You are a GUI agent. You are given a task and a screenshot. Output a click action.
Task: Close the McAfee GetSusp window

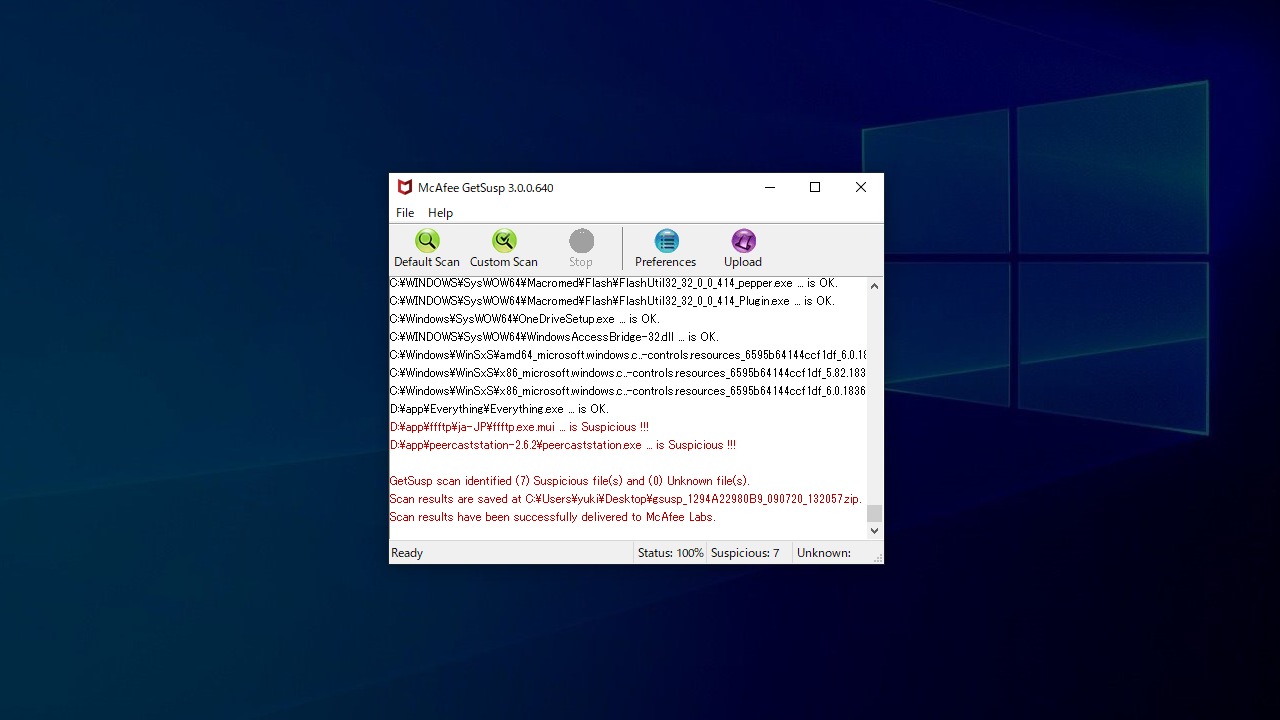(x=861, y=187)
